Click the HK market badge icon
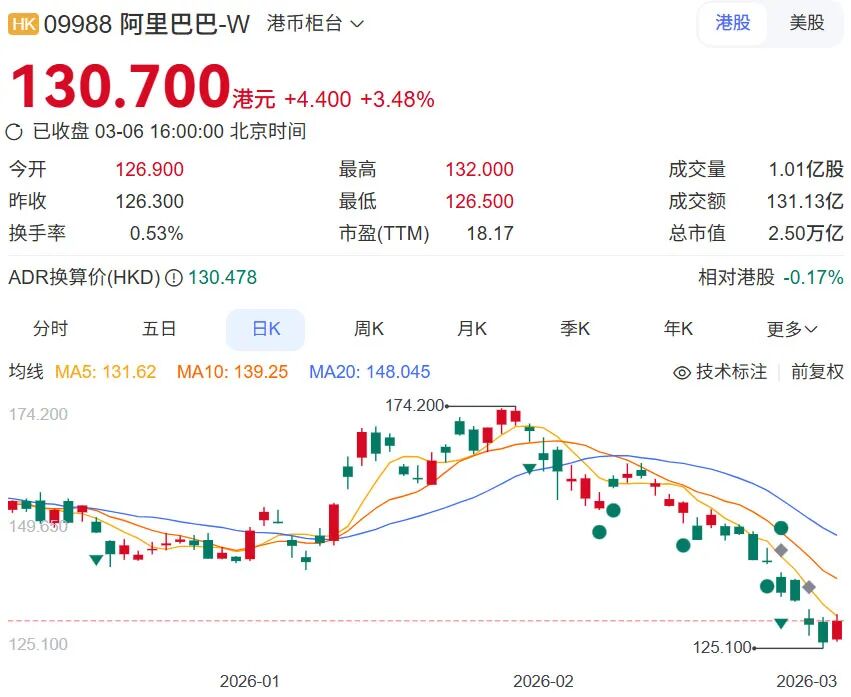Image resolution: width=851 pixels, height=697 pixels. pyautogui.click(x=23, y=24)
